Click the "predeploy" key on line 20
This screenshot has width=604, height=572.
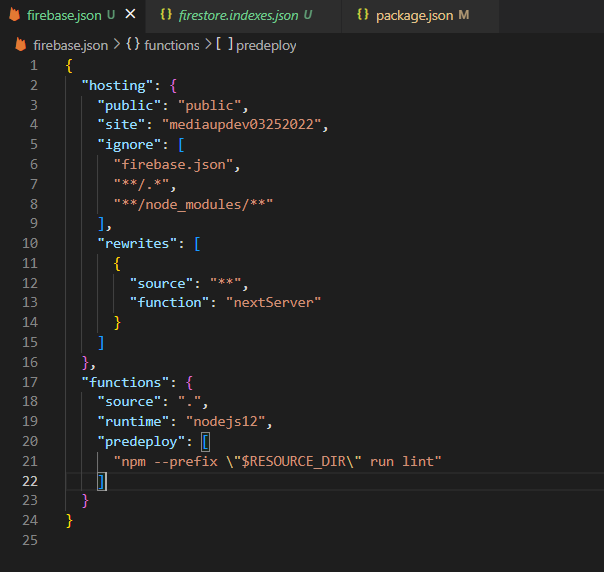coord(141,442)
